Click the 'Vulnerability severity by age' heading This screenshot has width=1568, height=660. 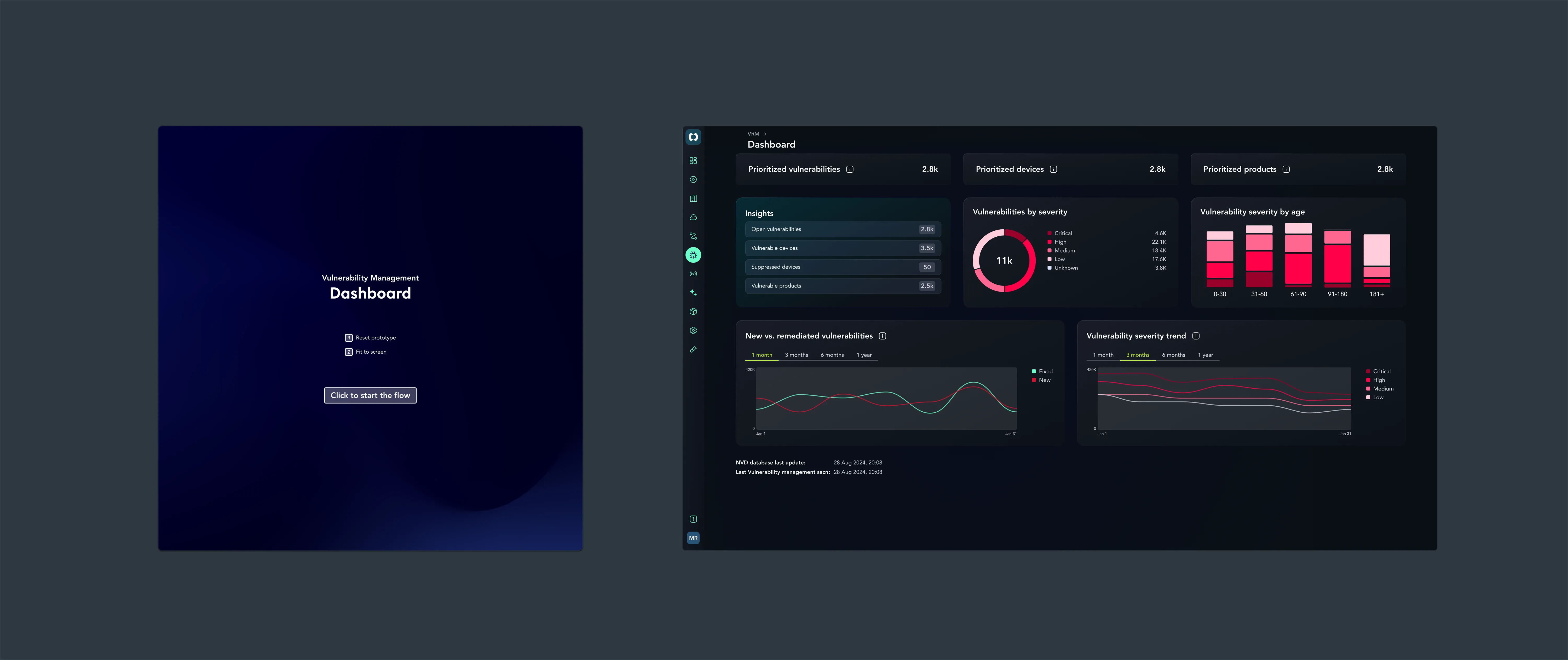(x=1252, y=212)
